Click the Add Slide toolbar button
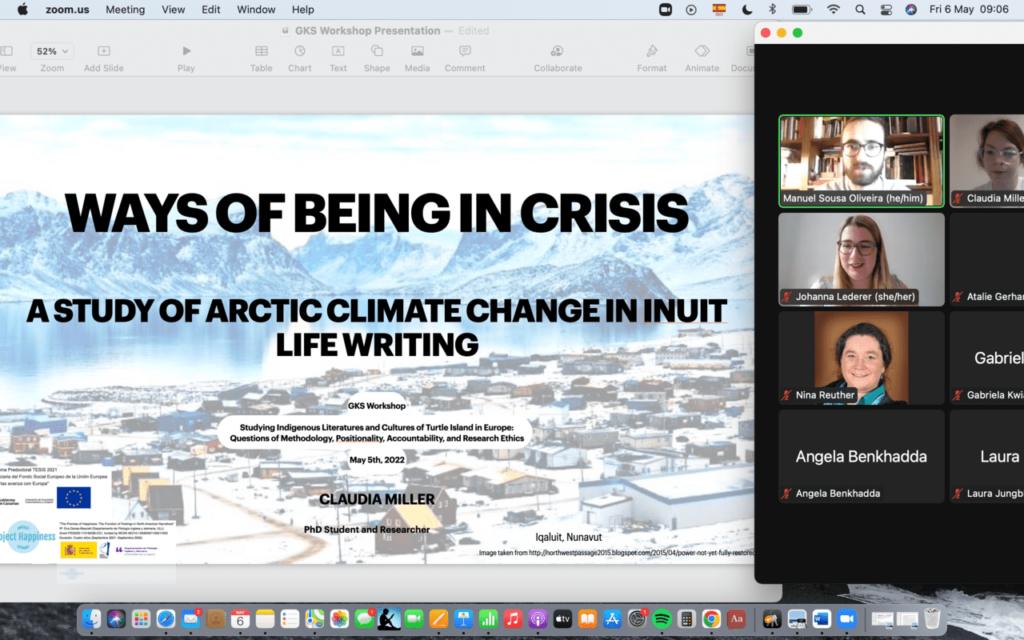The image size is (1024, 640). click(x=104, y=51)
